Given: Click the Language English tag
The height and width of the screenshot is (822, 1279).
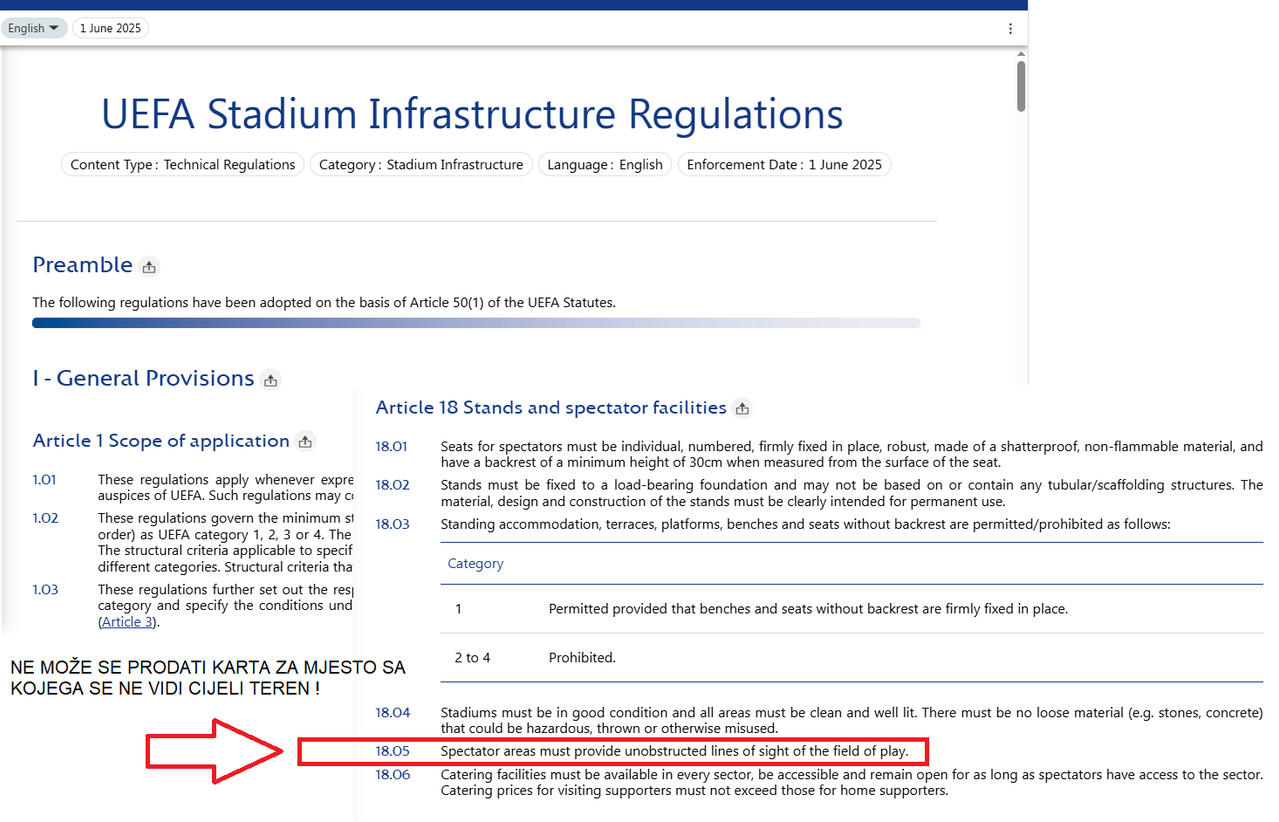Looking at the screenshot, I should click(x=605, y=165).
